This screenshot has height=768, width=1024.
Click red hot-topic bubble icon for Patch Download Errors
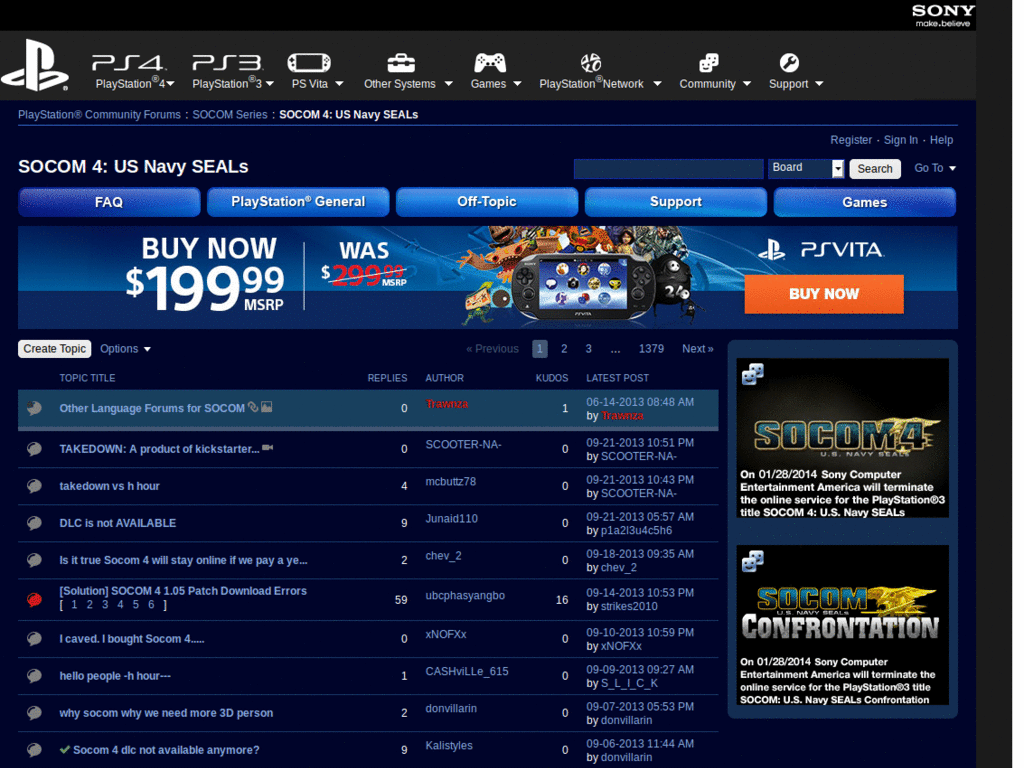point(35,599)
